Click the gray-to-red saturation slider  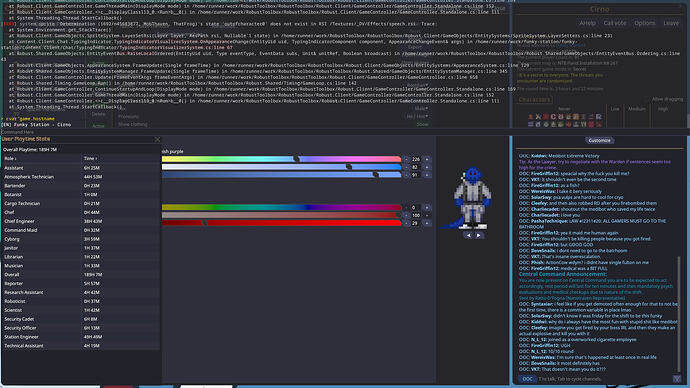click(282, 216)
